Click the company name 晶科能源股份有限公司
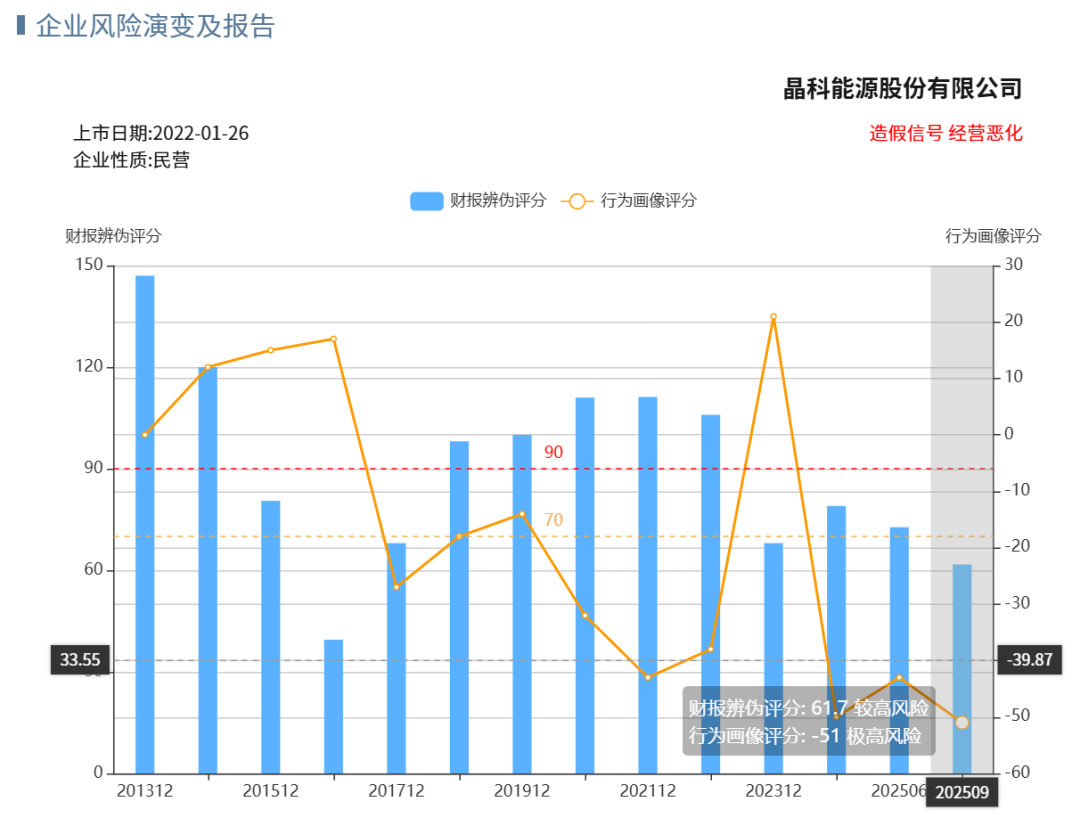Viewport: 1080px width, 818px height. click(903, 89)
